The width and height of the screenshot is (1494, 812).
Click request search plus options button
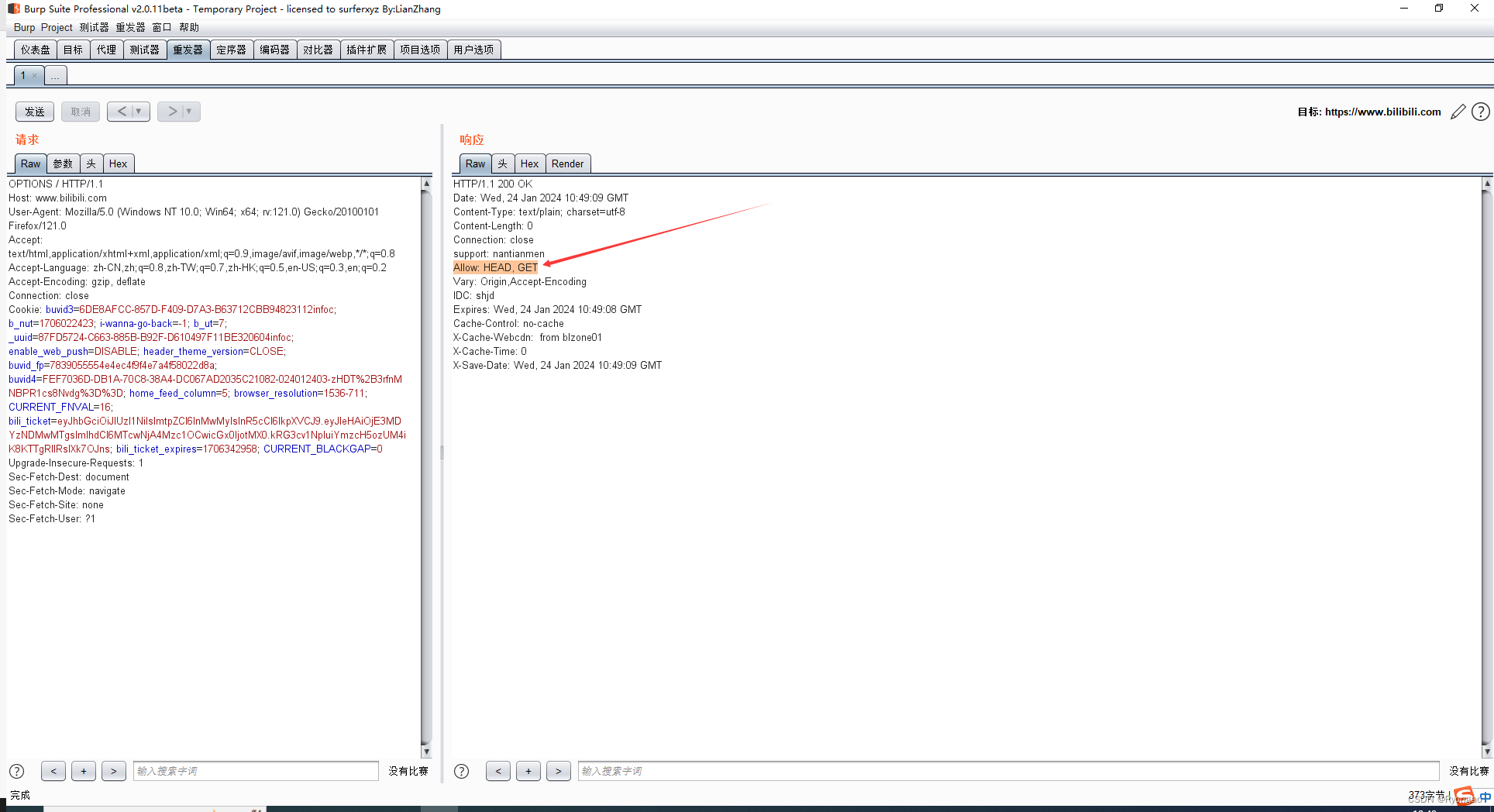pyautogui.click(x=84, y=771)
